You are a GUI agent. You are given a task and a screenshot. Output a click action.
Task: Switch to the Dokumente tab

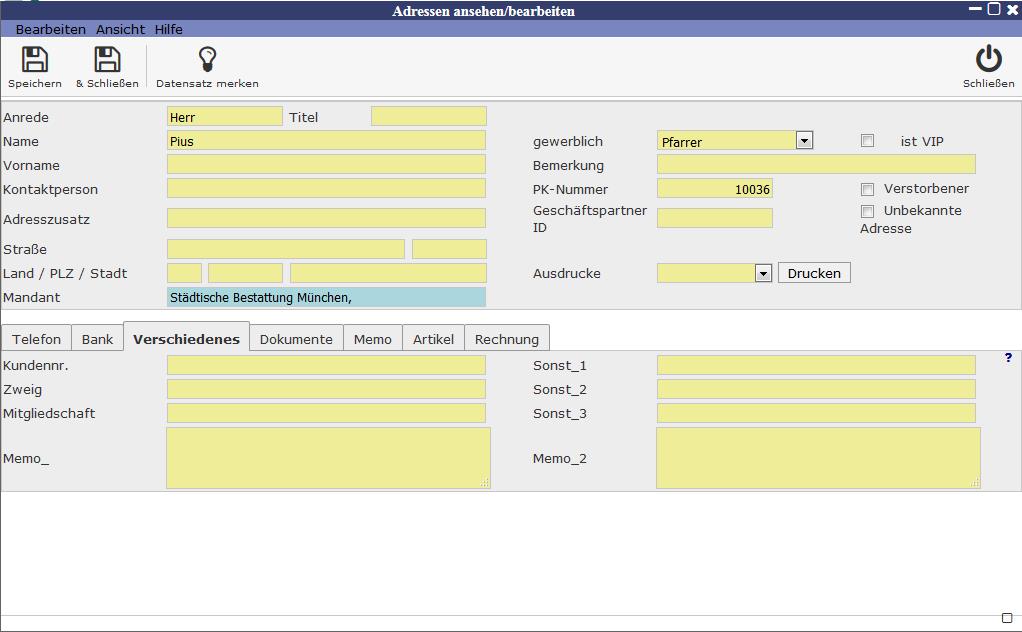[x=296, y=339]
